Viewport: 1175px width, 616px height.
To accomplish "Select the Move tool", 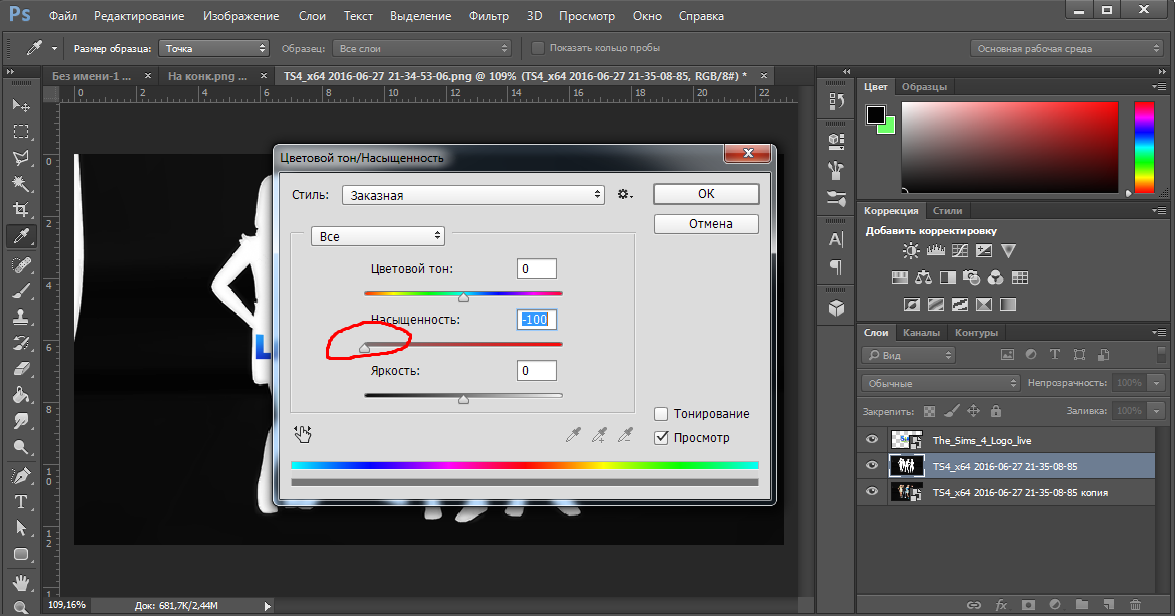I will point(21,105).
